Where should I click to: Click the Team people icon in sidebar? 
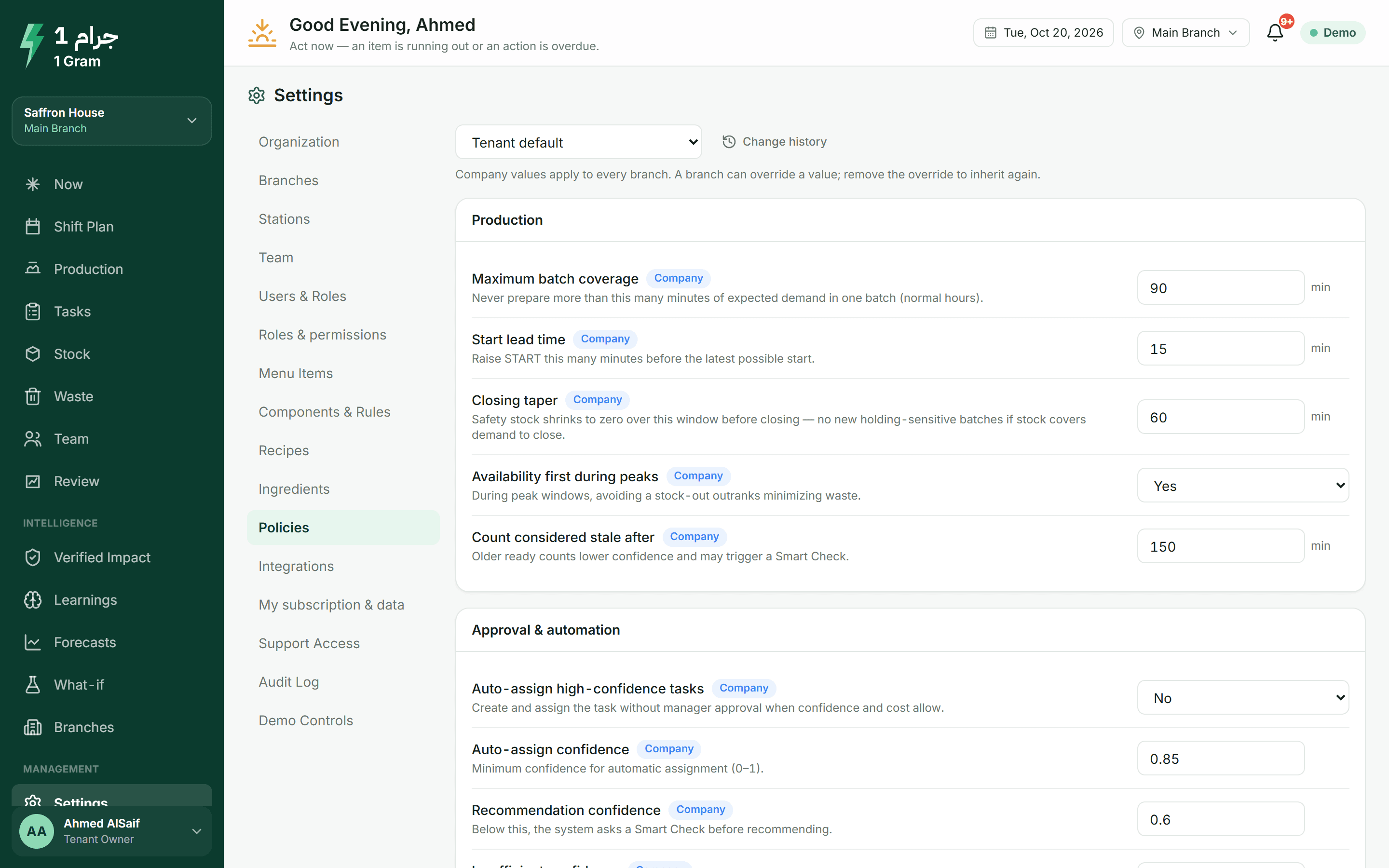pos(33,439)
